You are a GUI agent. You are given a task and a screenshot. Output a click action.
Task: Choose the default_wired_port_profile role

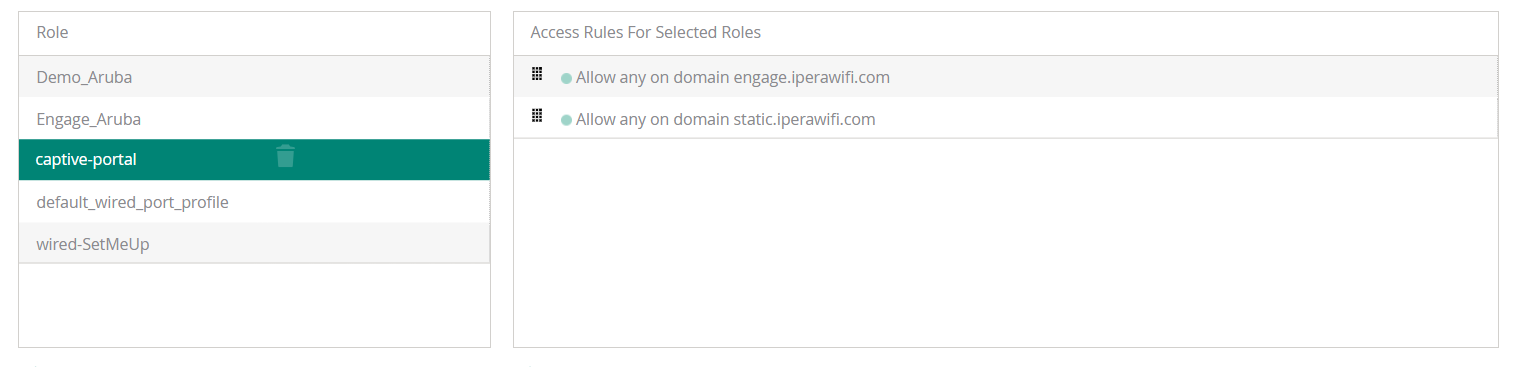pos(132,202)
